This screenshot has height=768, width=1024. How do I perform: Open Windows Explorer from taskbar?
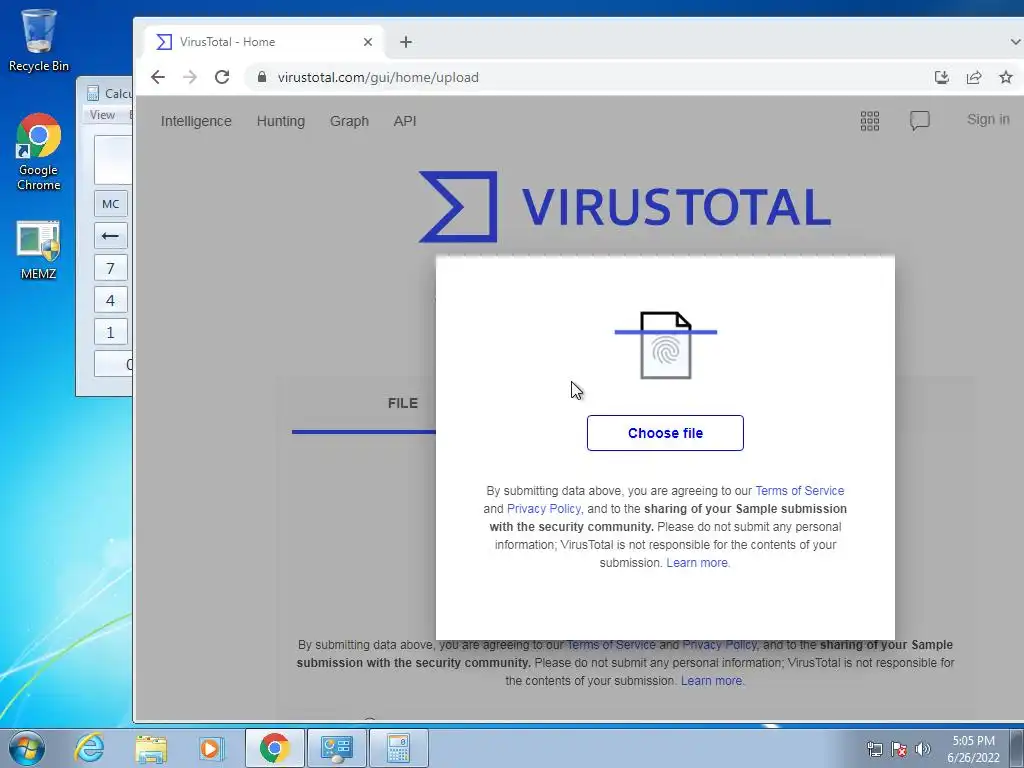click(151, 748)
